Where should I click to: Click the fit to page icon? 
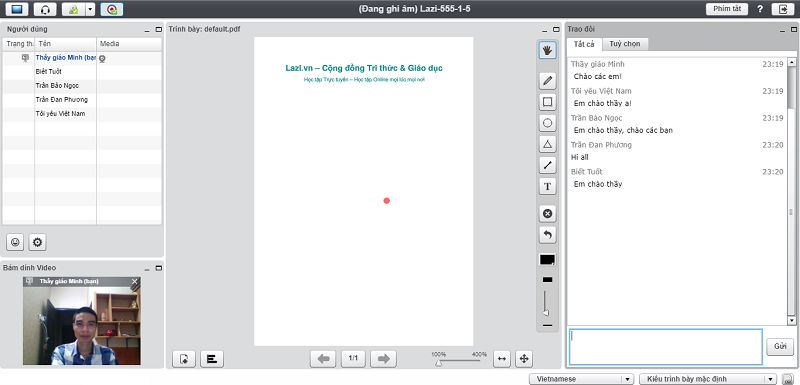523,358
